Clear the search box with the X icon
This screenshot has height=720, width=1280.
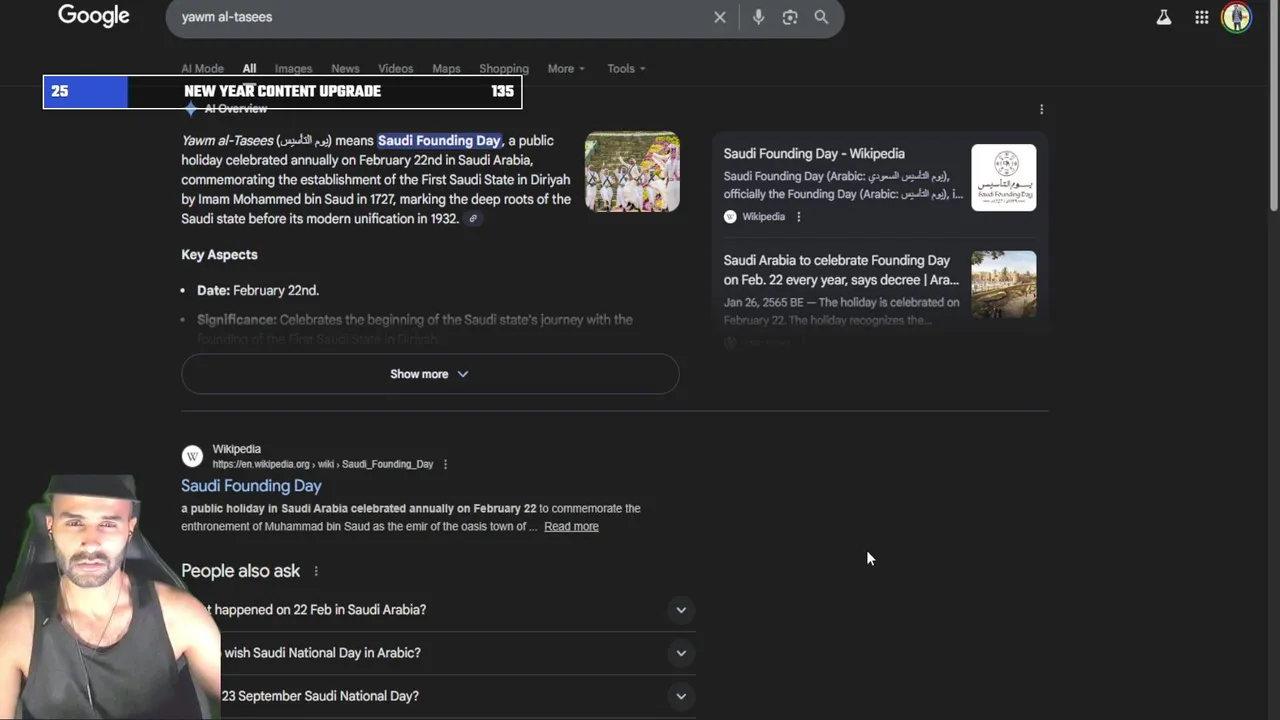pos(719,17)
